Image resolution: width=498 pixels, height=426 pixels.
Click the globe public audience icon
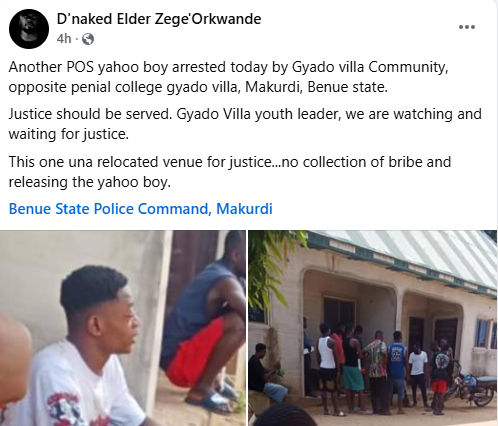pos(88,39)
